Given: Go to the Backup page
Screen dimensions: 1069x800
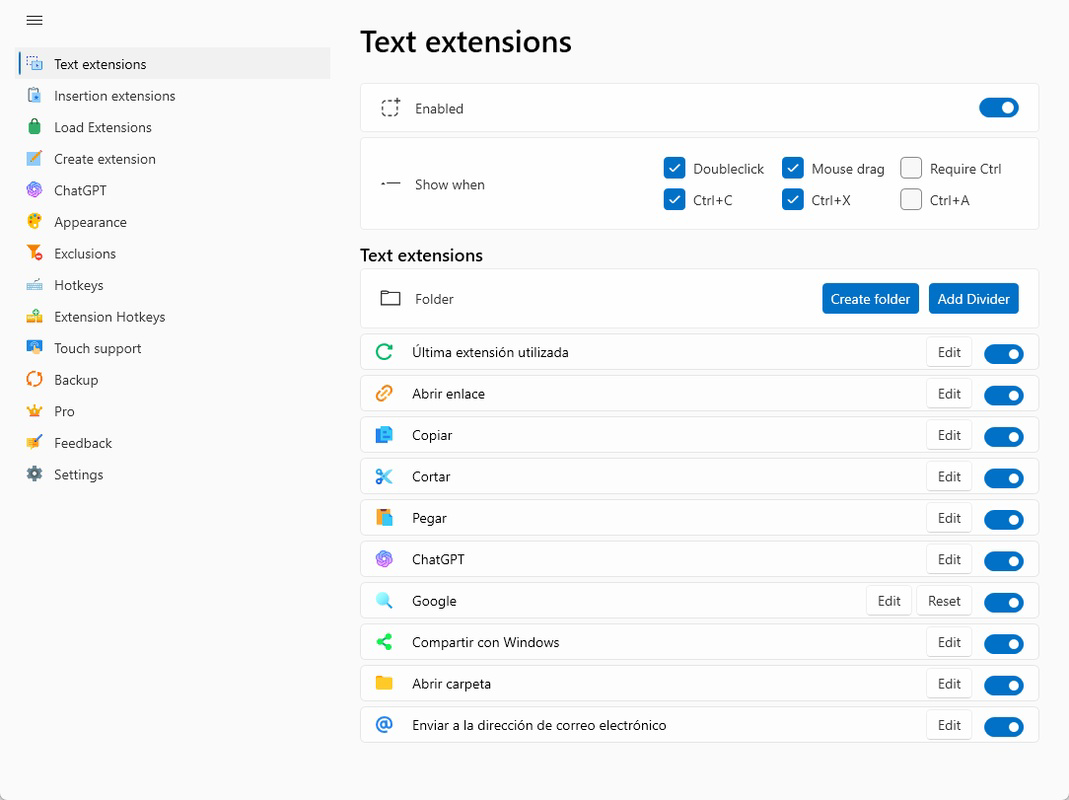Looking at the screenshot, I should click(173, 379).
